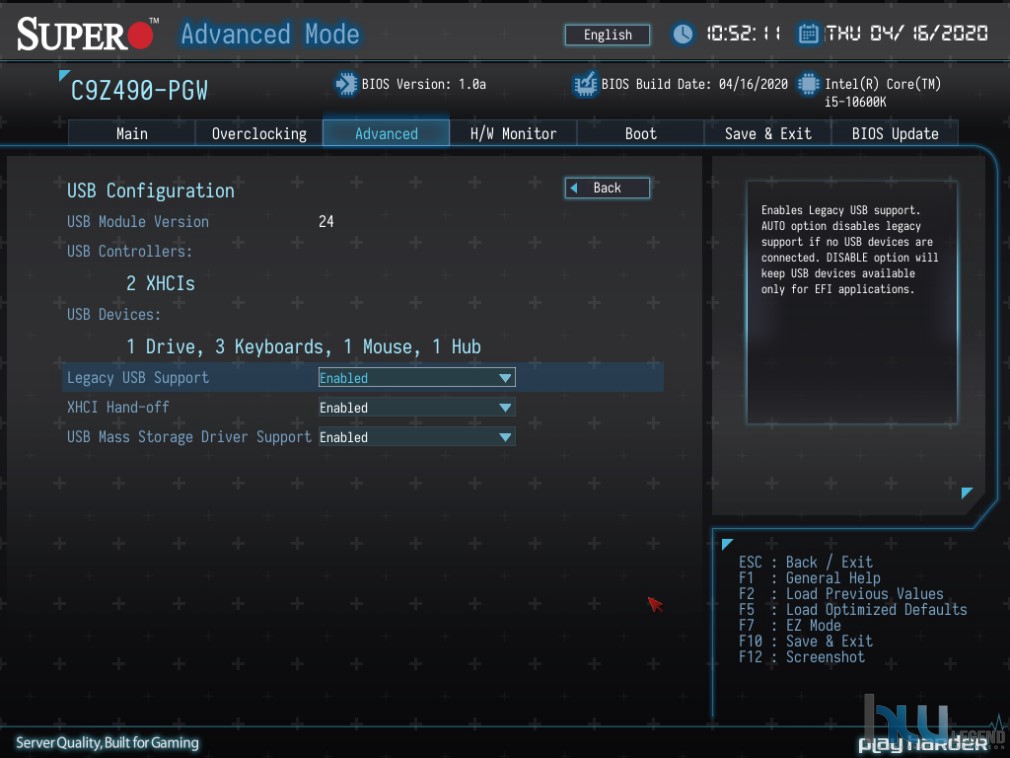Open the Save & Exit tab
Viewport: 1010px width, 758px height.
[x=768, y=133]
